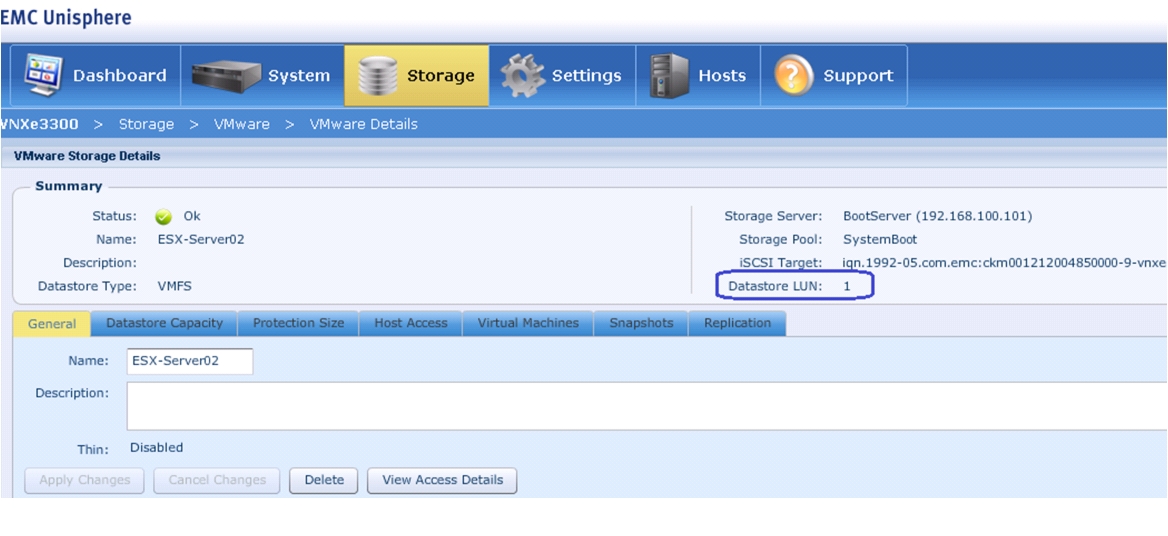
Task: Open the Hosts navigation label
Action: pos(722,76)
